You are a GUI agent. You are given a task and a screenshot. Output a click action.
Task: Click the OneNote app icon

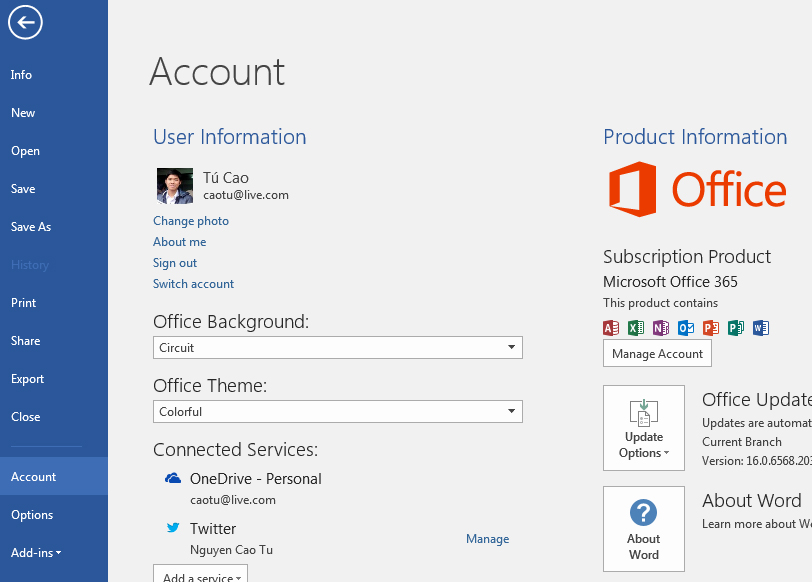(x=661, y=328)
